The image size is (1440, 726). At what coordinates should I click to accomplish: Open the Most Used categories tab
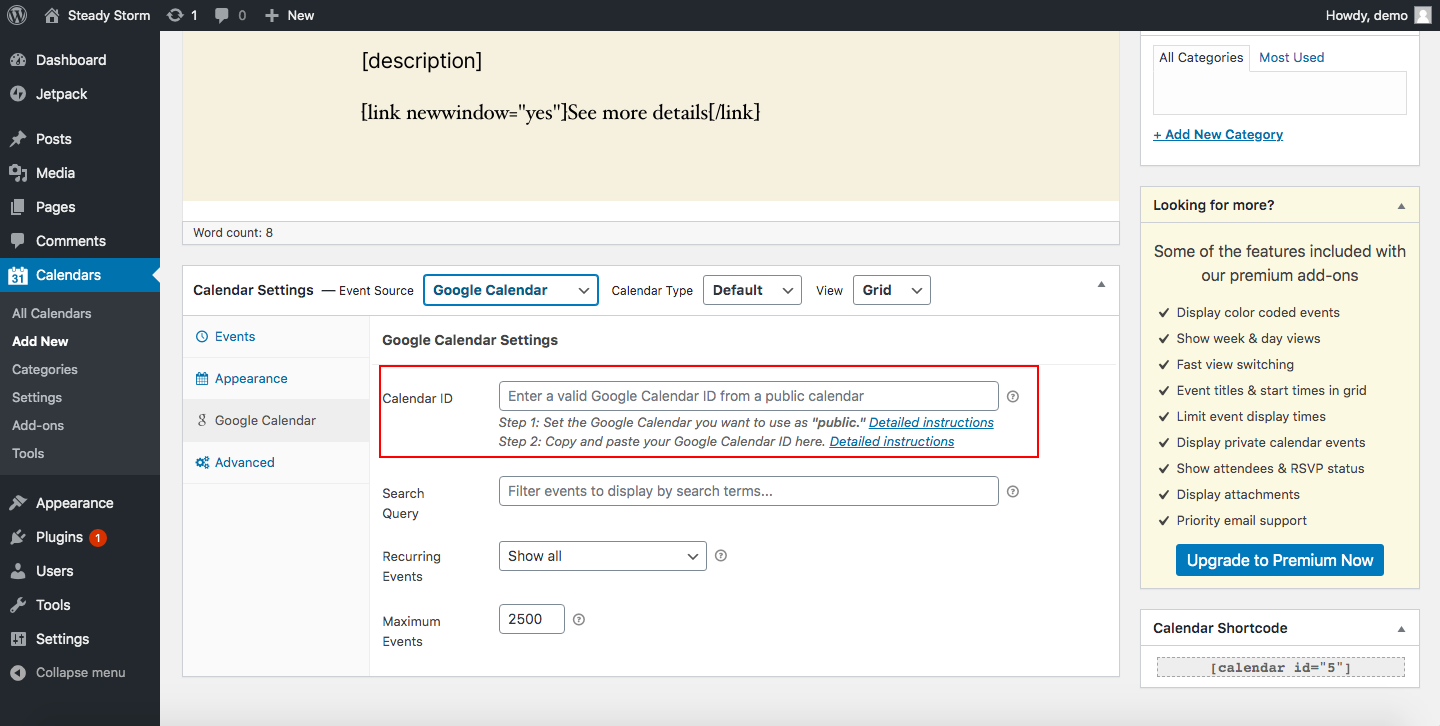tap(1291, 58)
